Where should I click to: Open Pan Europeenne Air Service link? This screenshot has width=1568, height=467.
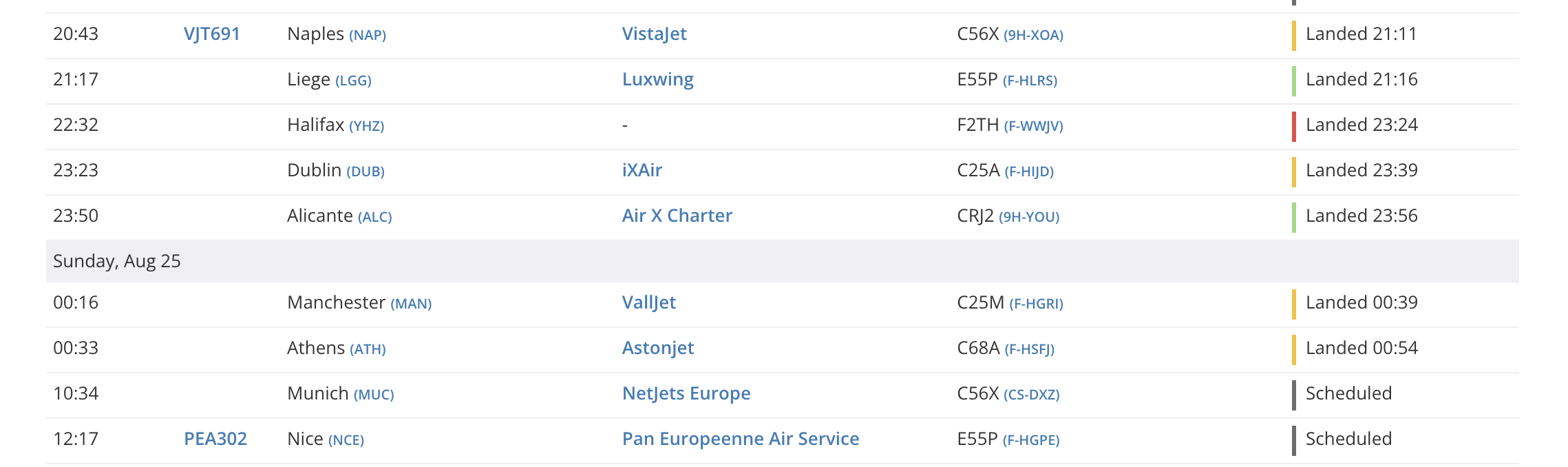[x=740, y=439]
